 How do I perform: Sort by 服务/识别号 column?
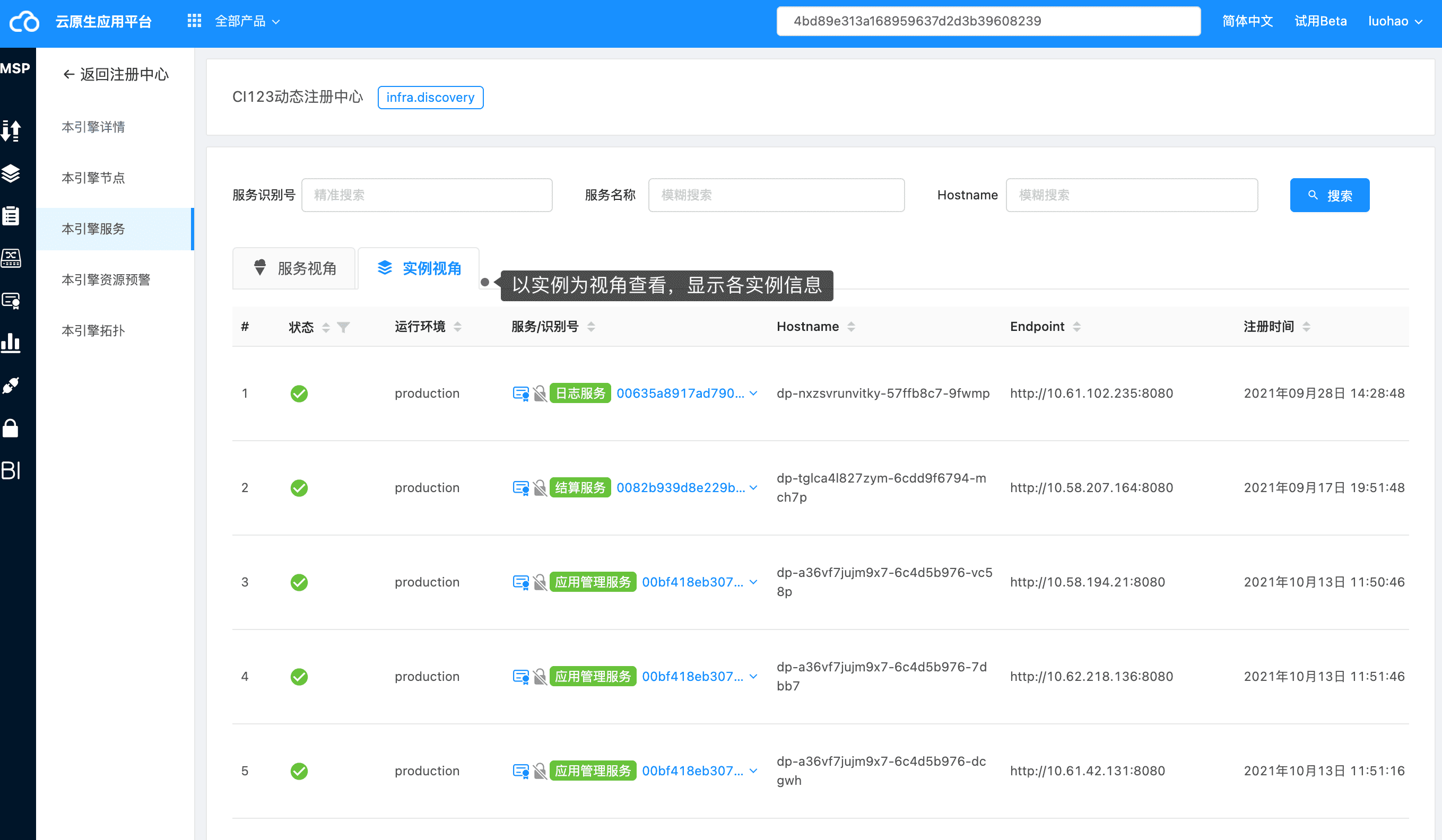click(x=592, y=327)
